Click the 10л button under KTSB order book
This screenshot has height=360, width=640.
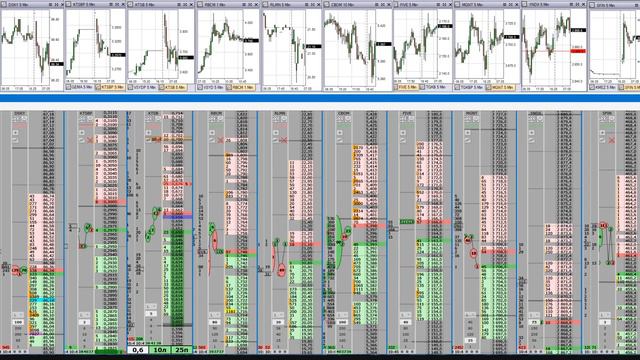(160, 350)
